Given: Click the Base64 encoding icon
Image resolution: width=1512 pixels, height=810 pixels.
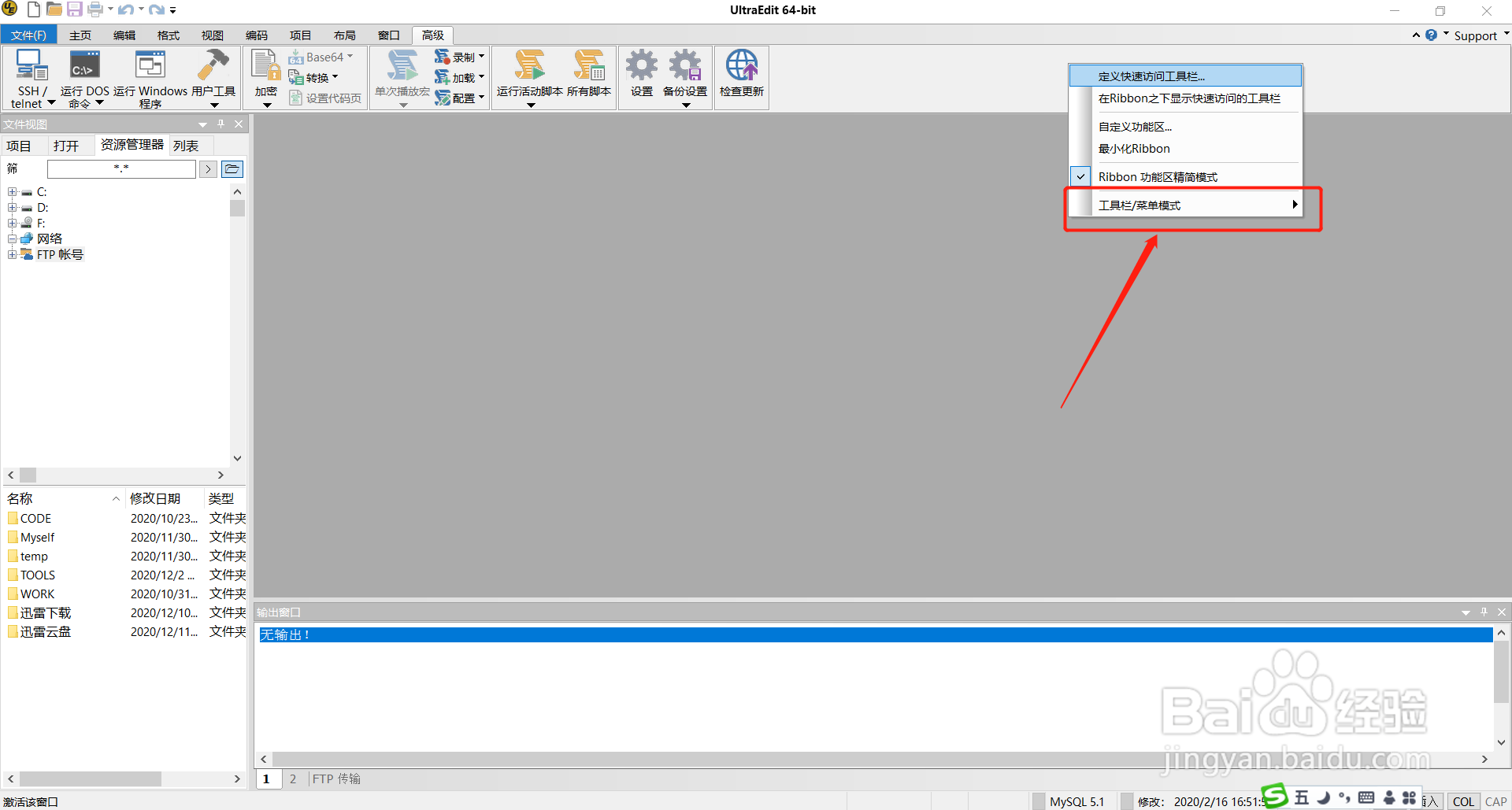Looking at the screenshot, I should click(296, 57).
